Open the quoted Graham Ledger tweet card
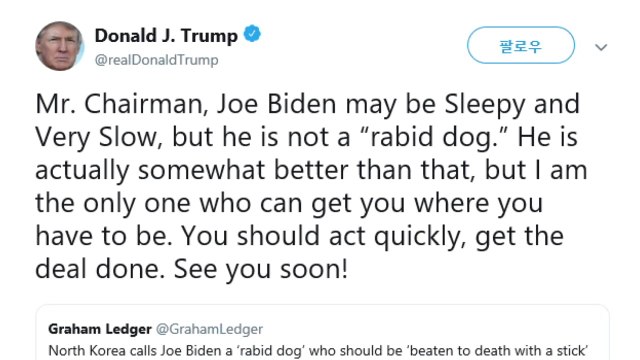 point(322,332)
